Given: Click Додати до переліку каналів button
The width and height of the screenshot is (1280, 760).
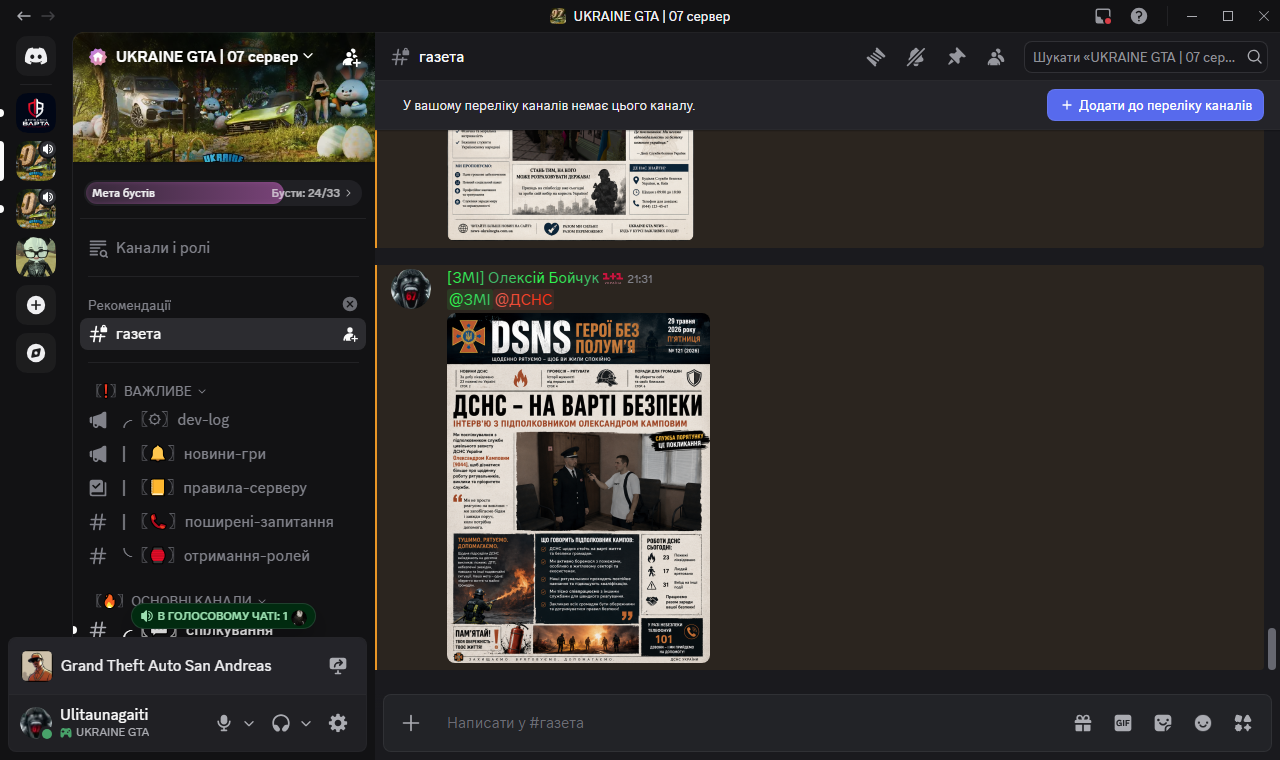Looking at the screenshot, I should (1155, 105).
